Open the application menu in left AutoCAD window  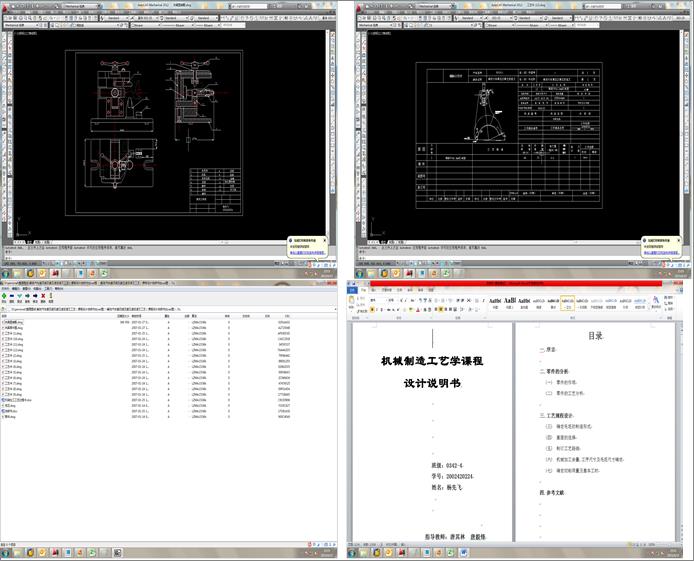coord(5,7)
